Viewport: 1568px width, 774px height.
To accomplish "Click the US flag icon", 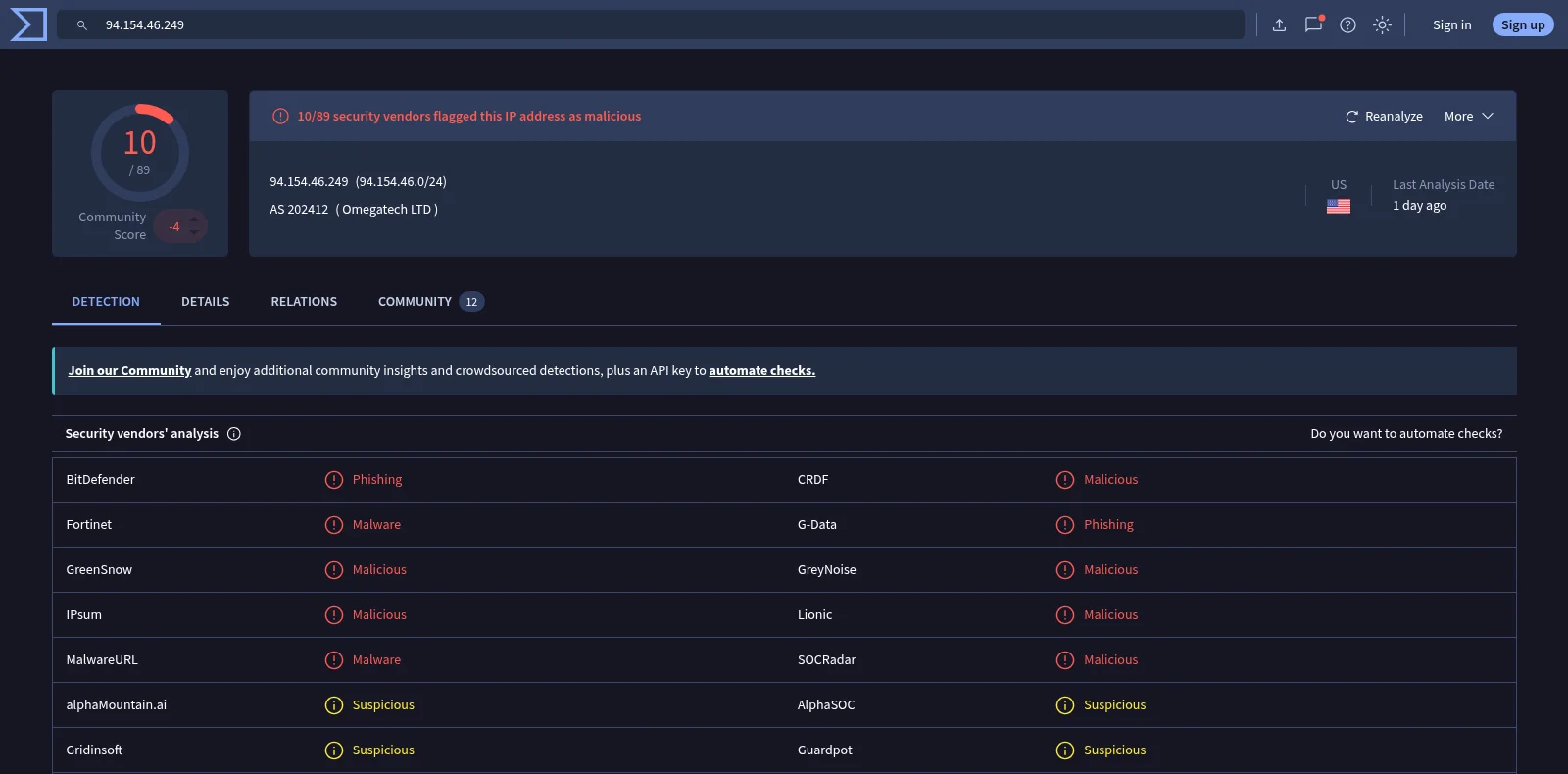I will point(1339,206).
